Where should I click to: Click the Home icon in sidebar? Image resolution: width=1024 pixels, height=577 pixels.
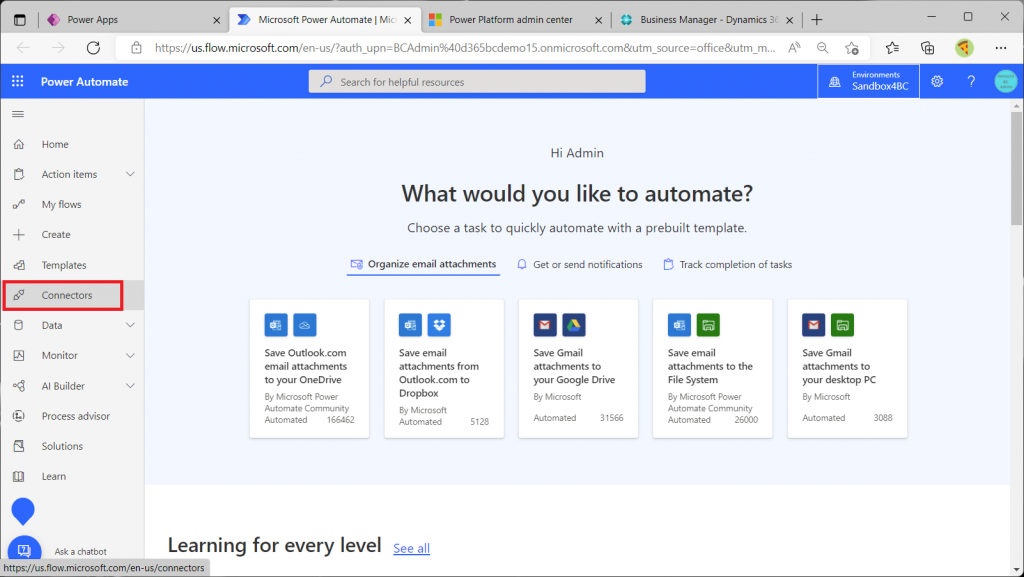pos(19,144)
